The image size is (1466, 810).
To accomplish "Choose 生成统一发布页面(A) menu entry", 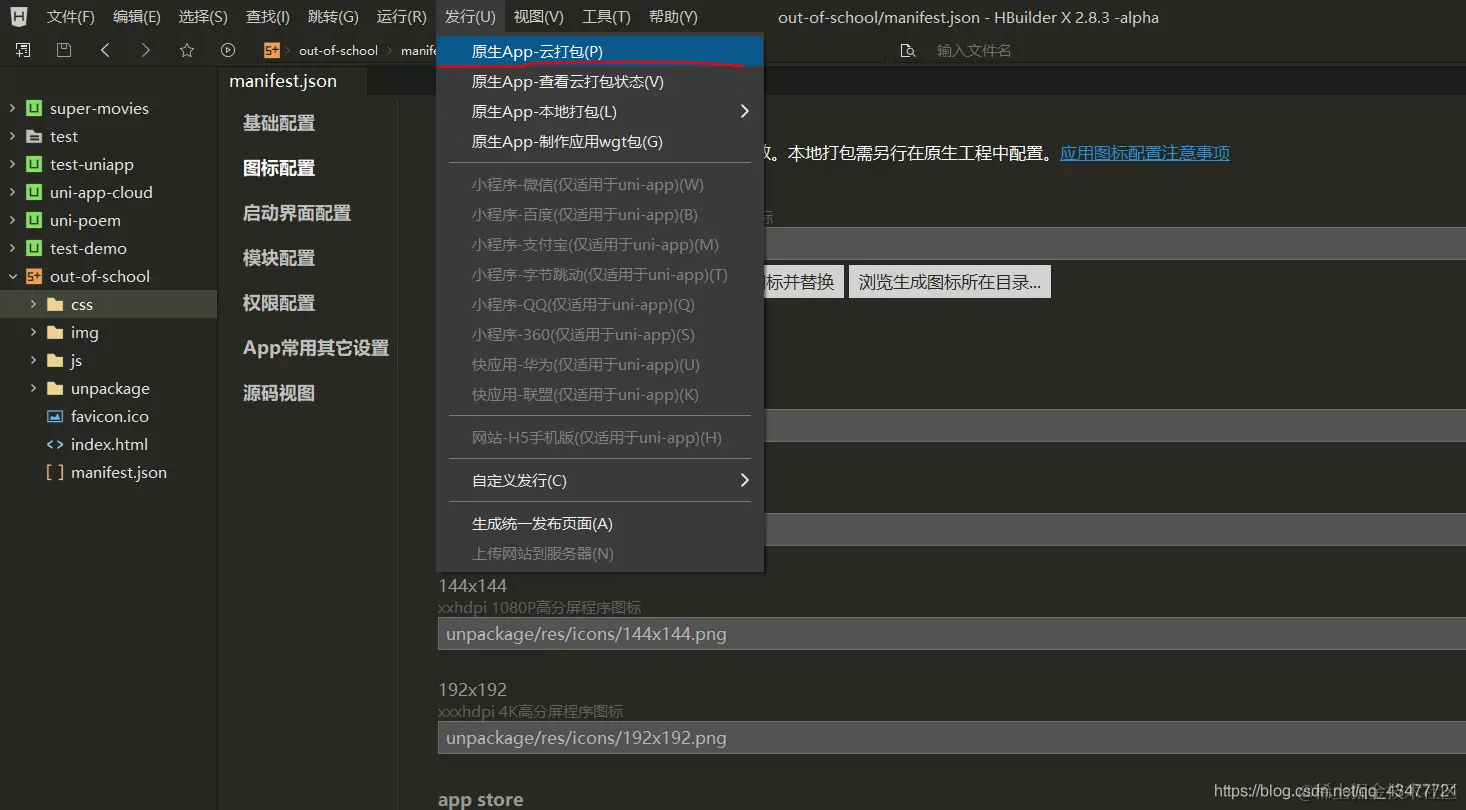I will 600,523.
